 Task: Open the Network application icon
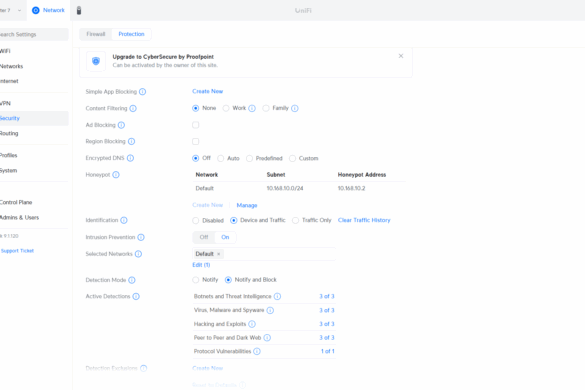(x=36, y=10)
